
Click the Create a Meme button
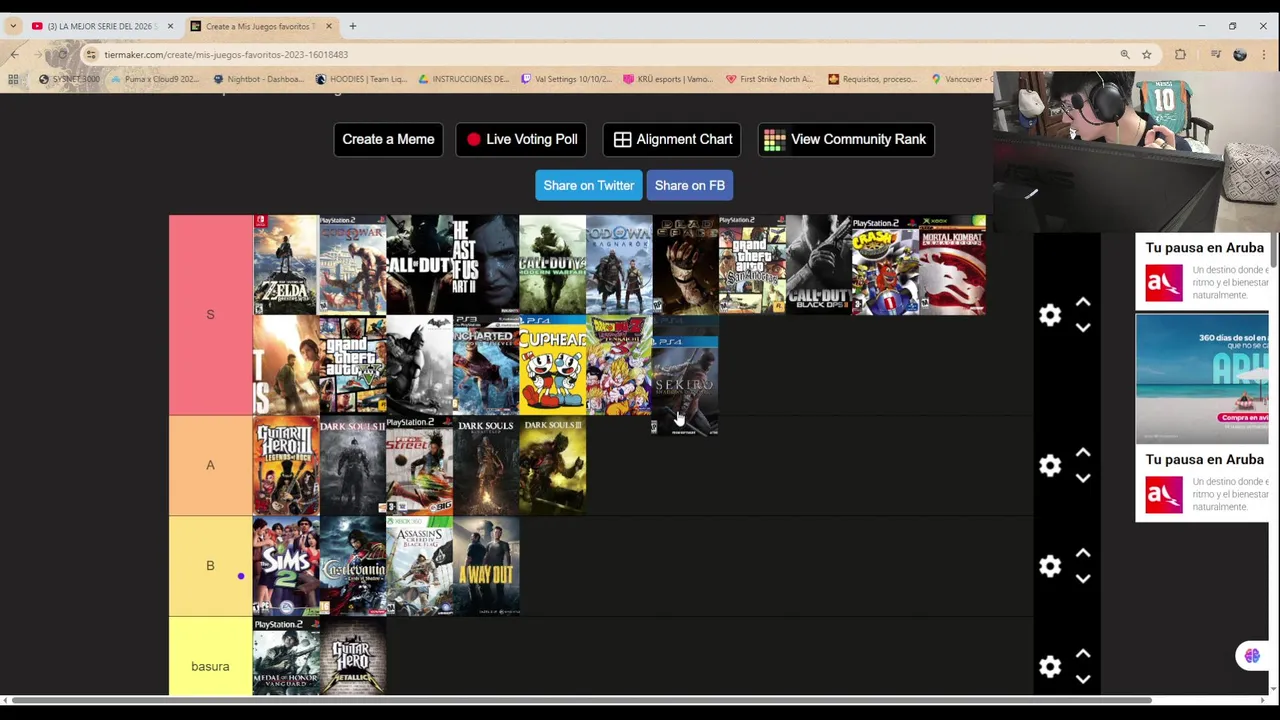[388, 139]
